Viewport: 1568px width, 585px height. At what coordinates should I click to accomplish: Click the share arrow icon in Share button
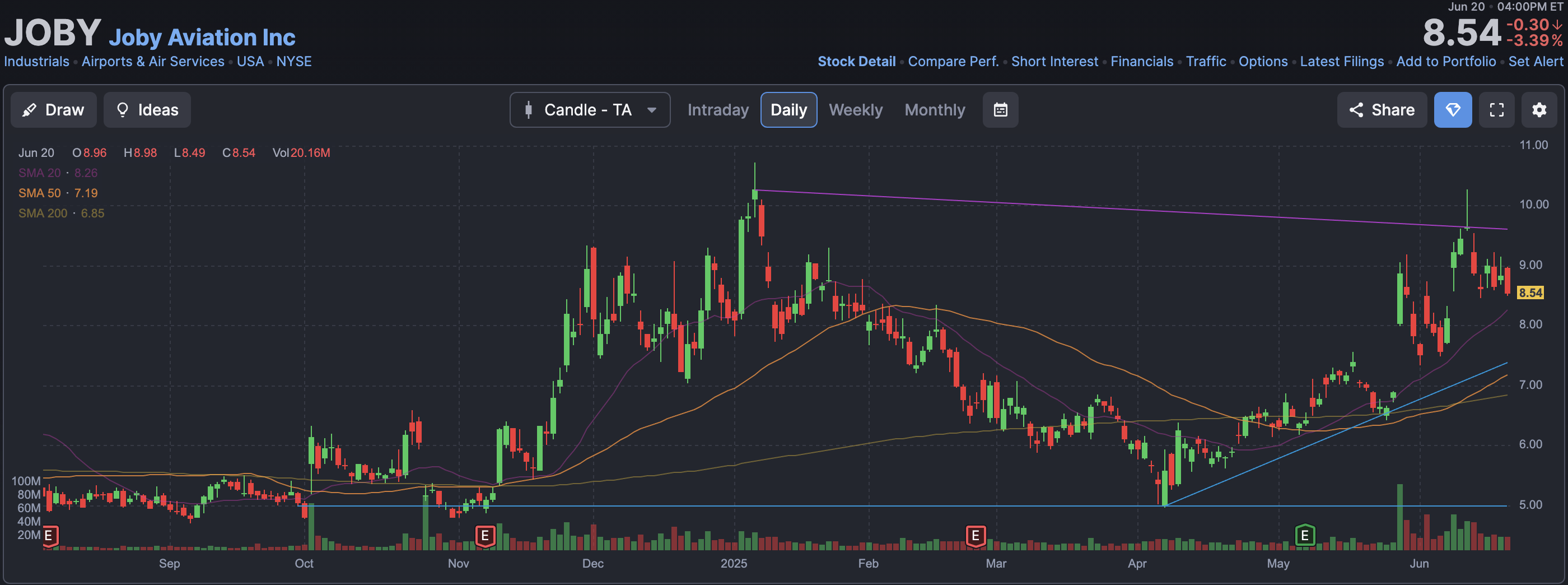click(x=1356, y=110)
